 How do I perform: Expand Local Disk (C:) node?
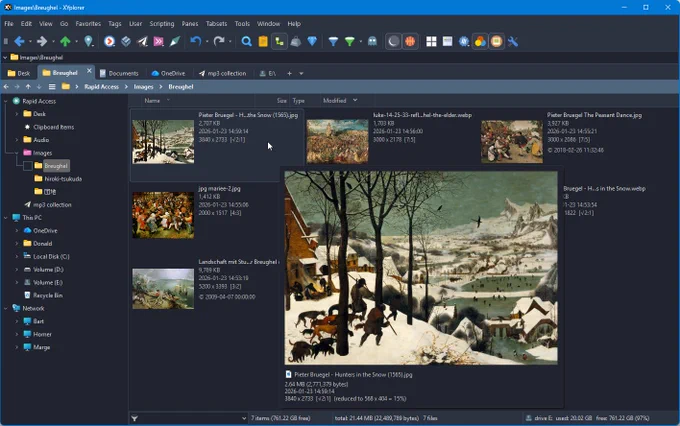(17, 256)
